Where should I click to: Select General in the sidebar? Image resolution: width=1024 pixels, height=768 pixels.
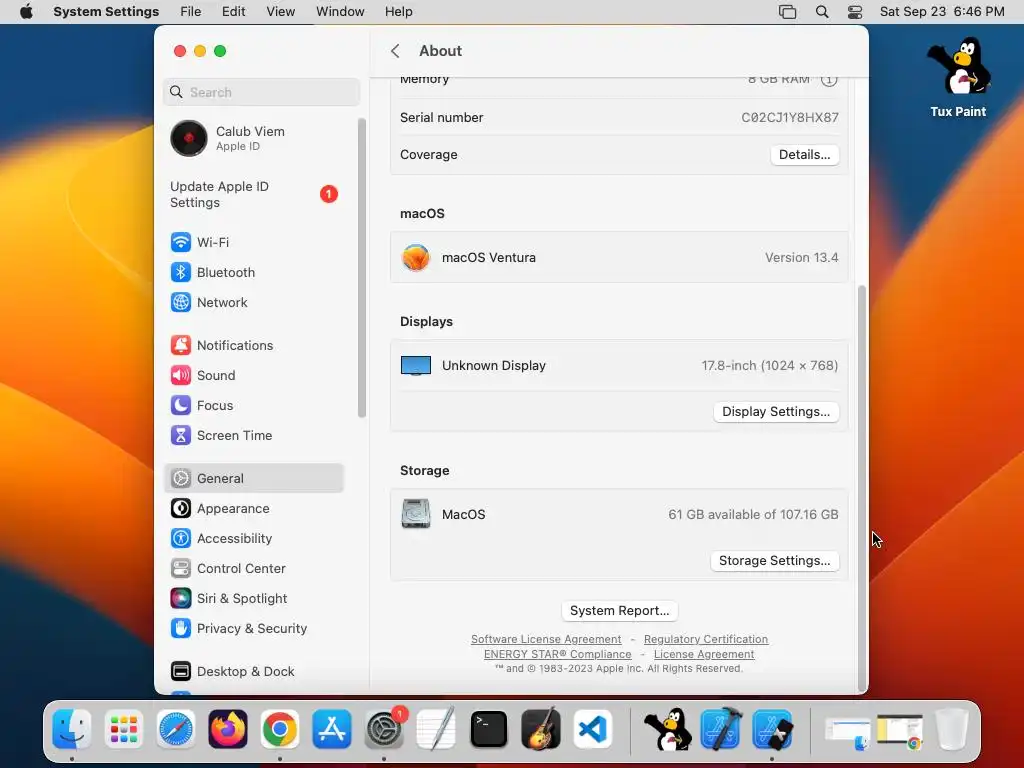[253, 479]
